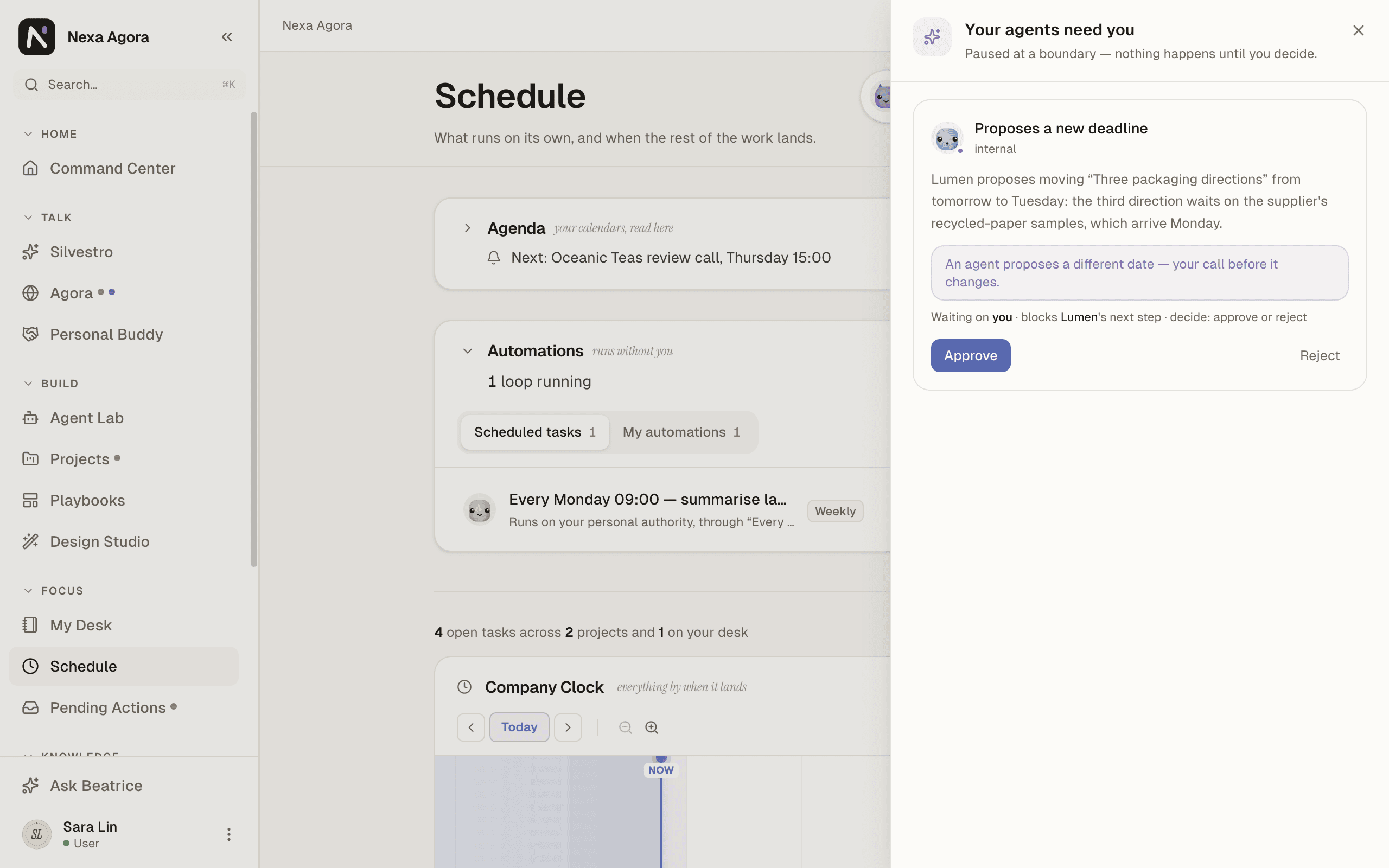
Task: Go to previous period in Company Clock
Action: 470,727
